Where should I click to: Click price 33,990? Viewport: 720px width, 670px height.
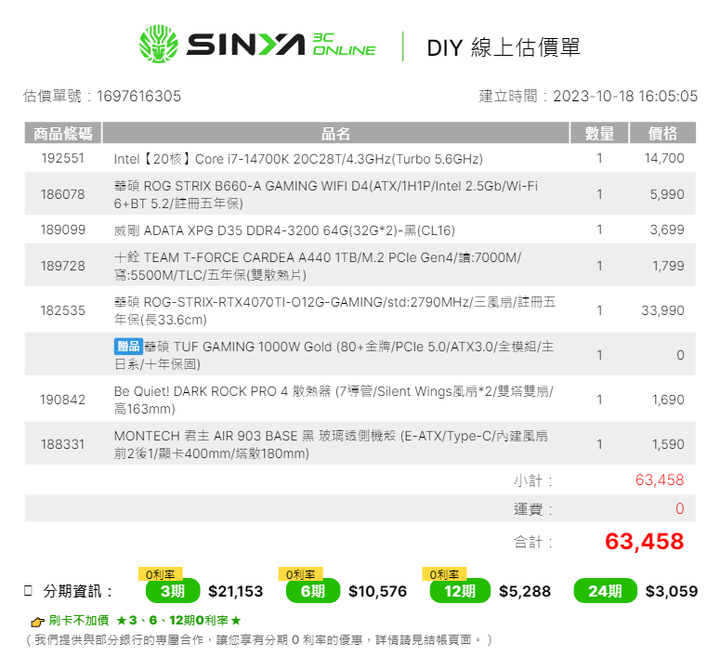pos(663,311)
